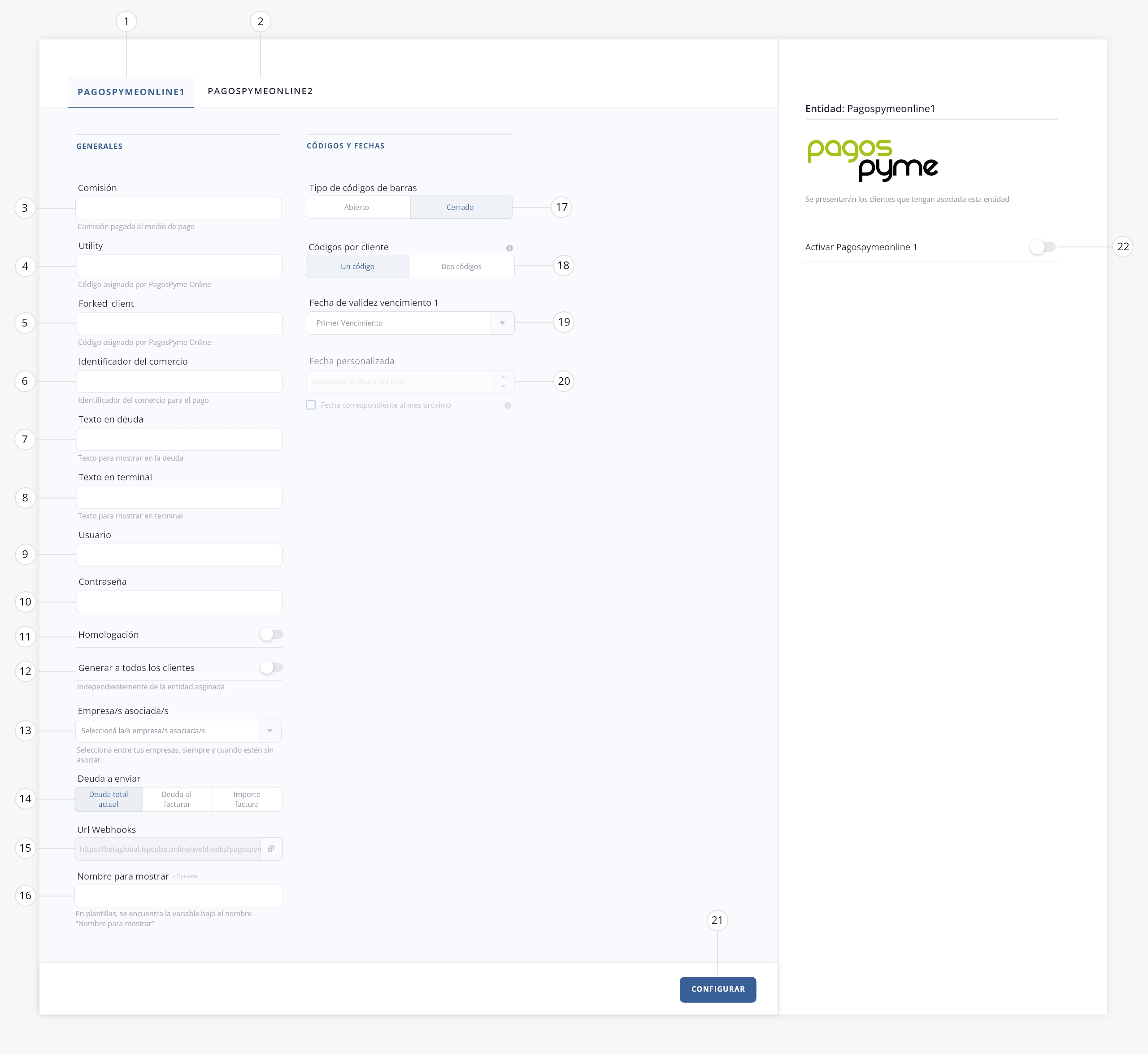Choose Dos códigos per client
Viewport: 1148px width, 1054px height.
(x=461, y=266)
